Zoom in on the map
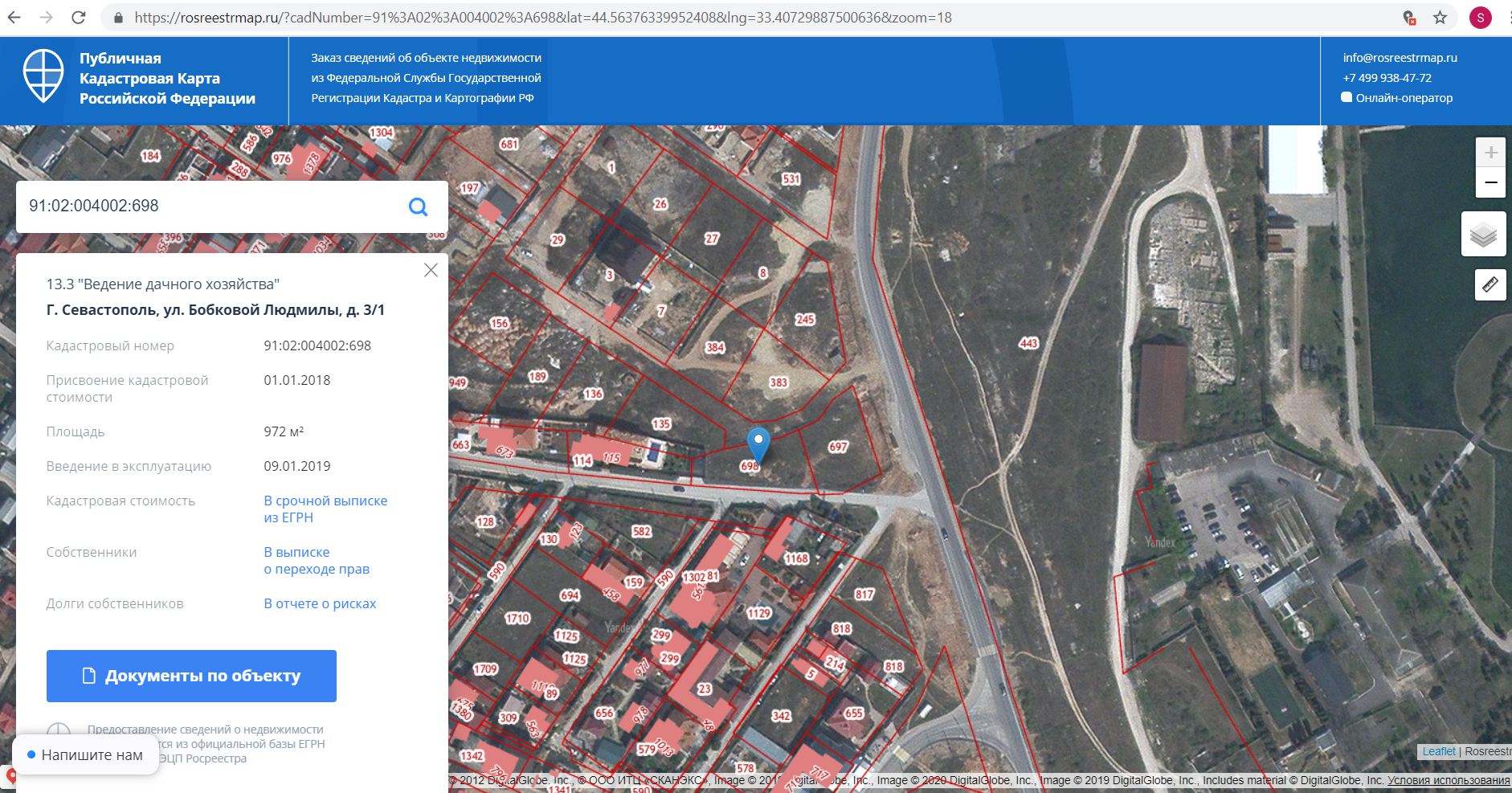This screenshot has height=793, width=1512. [1490, 153]
